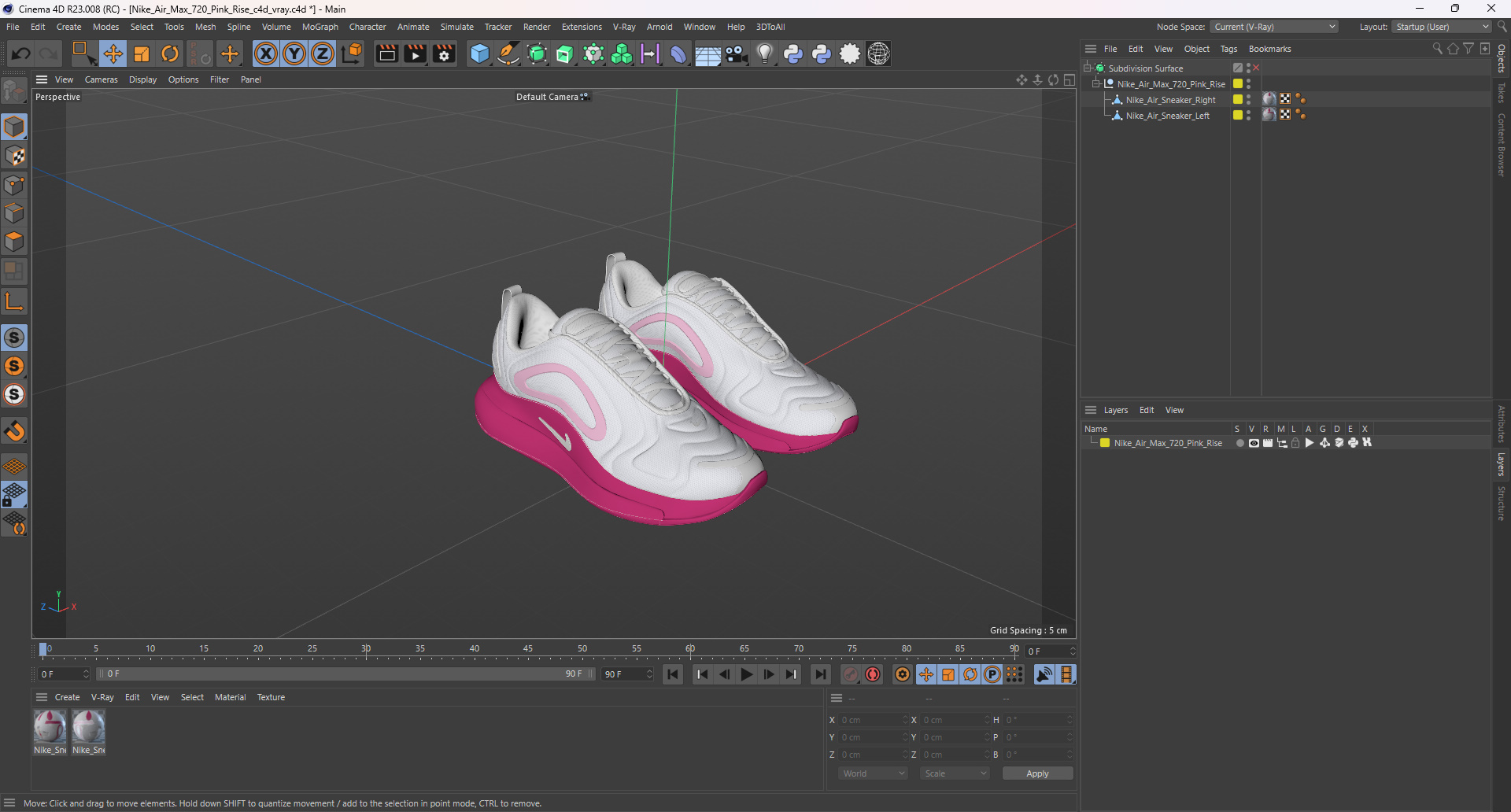Open the File menu
The height and width of the screenshot is (812, 1511).
pyautogui.click(x=13, y=27)
